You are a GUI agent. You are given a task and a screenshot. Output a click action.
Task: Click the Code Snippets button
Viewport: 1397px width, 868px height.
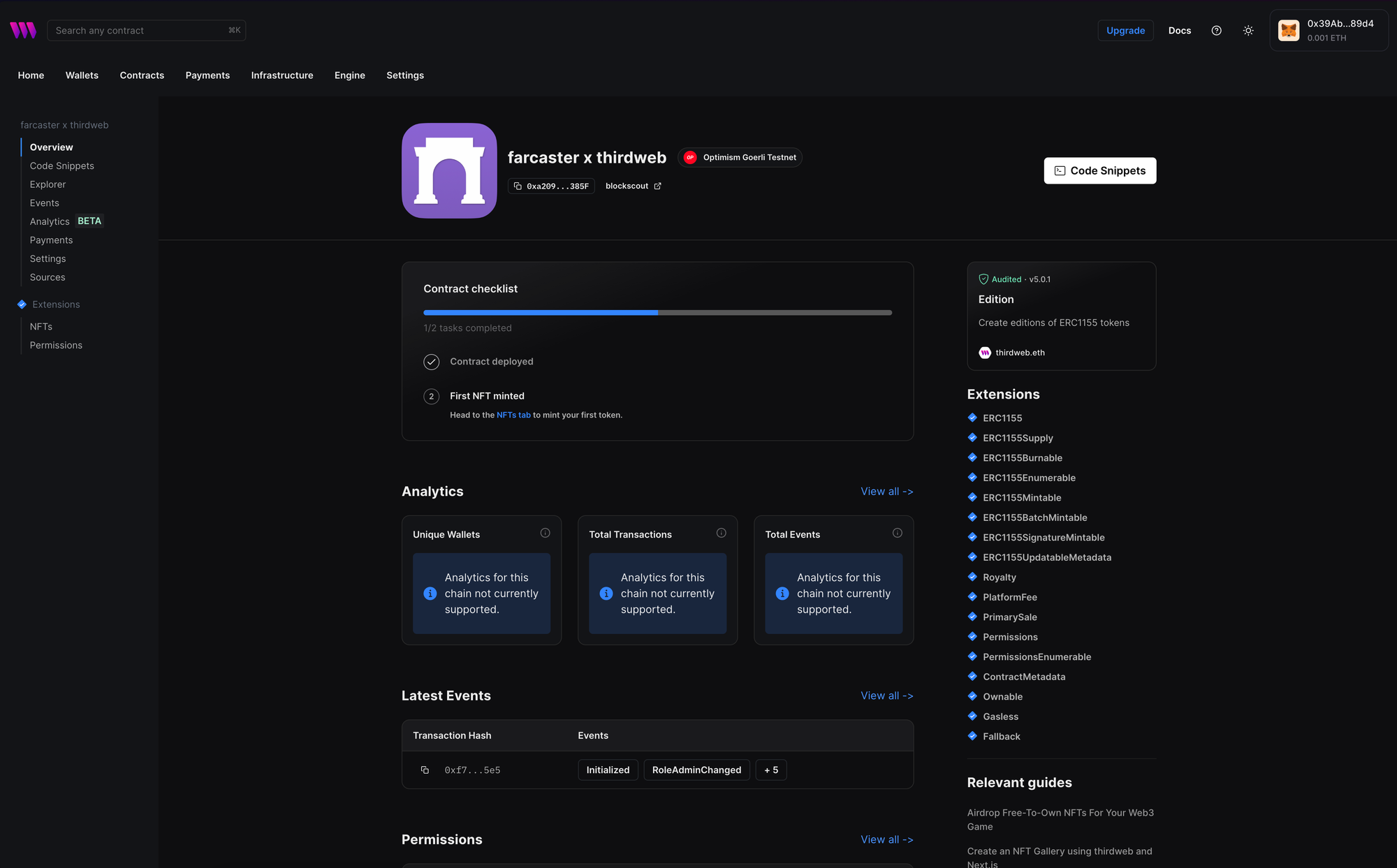point(1099,170)
